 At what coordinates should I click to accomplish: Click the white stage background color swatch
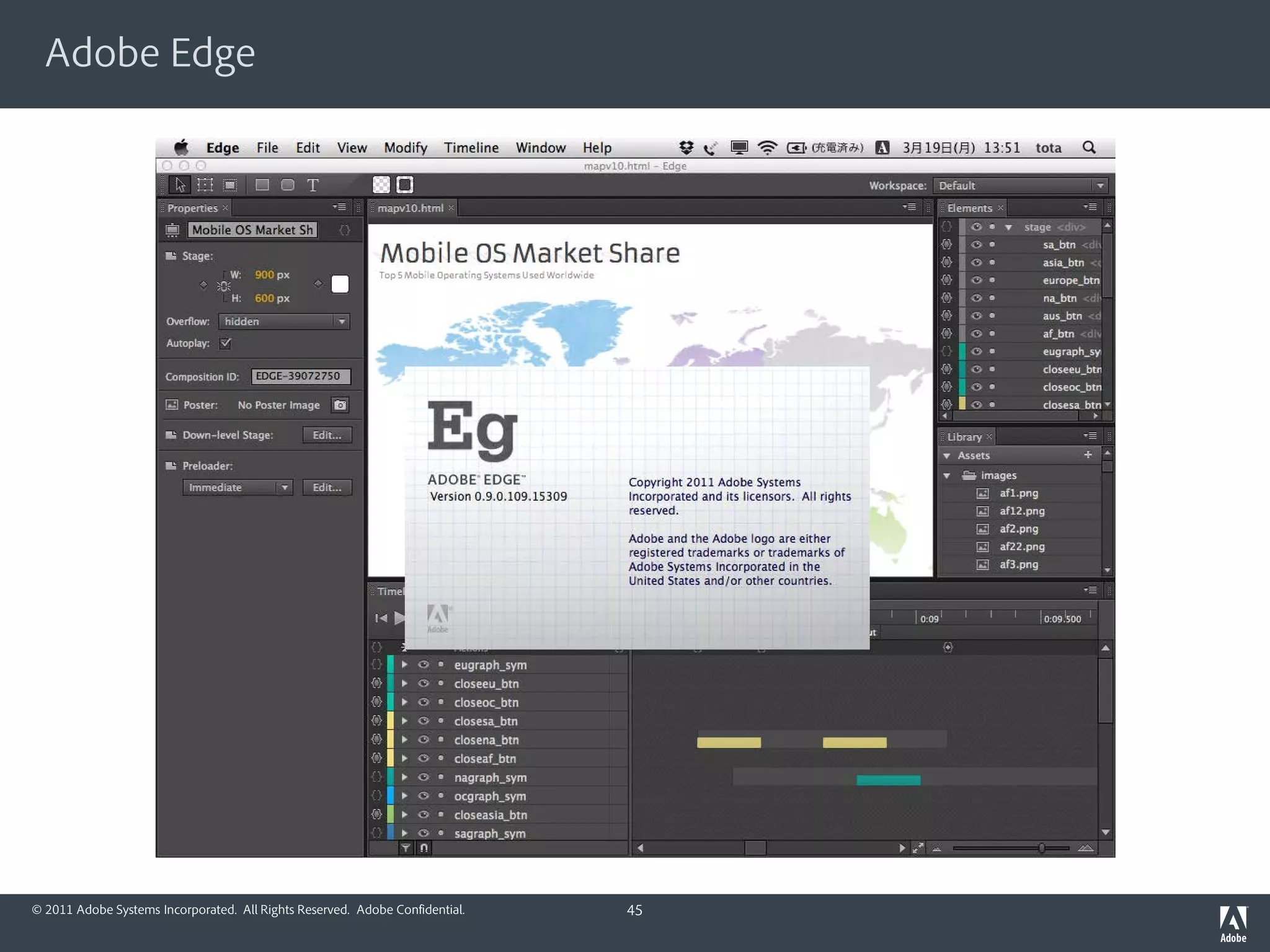[x=340, y=284]
